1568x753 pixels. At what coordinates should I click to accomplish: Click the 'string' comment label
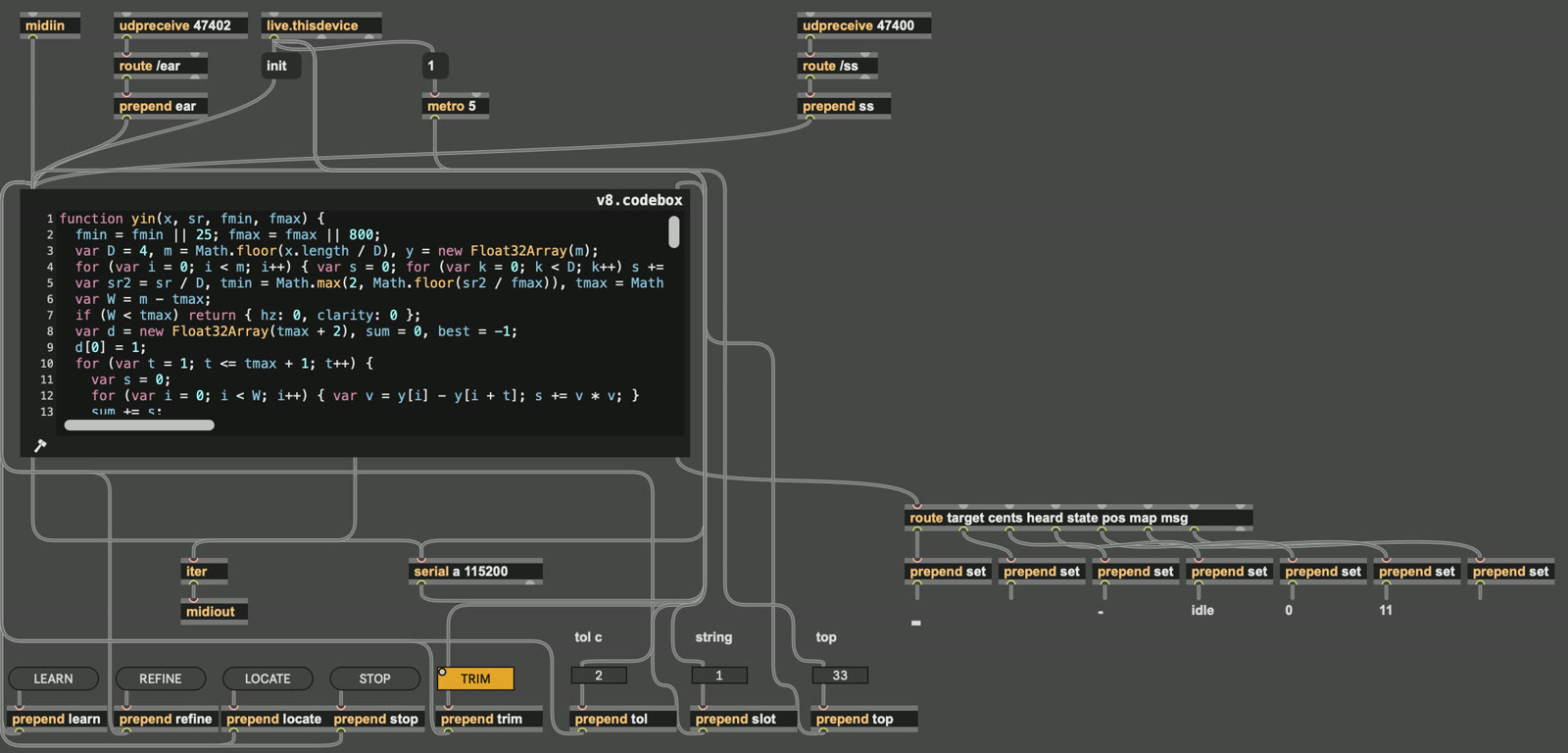click(713, 637)
